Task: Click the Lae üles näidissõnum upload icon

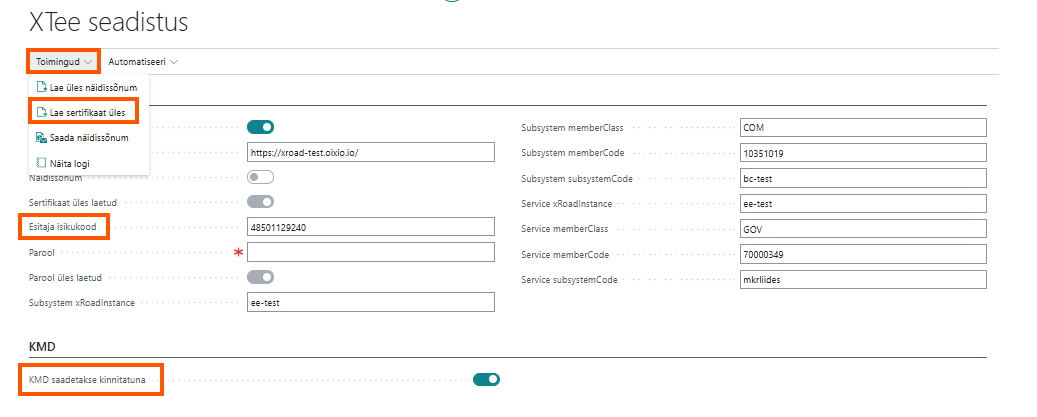Action: coord(41,88)
